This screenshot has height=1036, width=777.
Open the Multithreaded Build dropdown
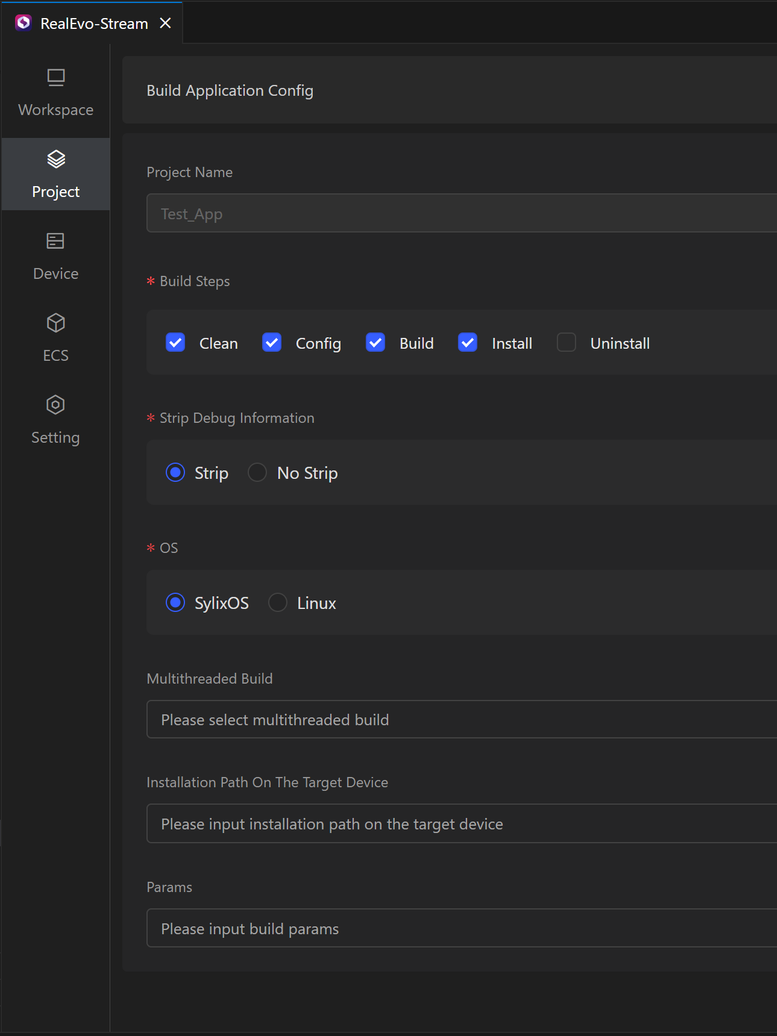pos(461,720)
